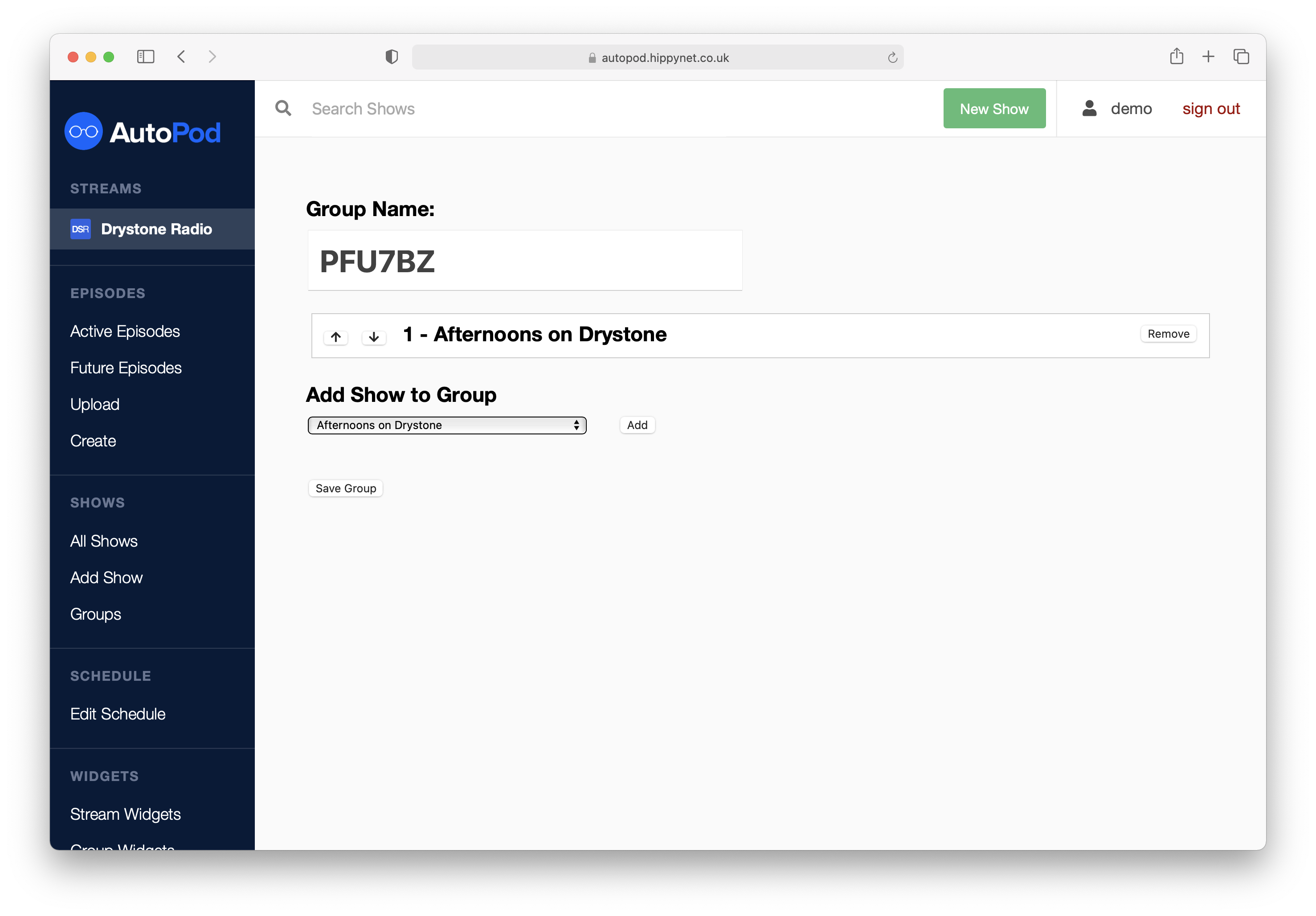Viewport: 1316px width, 916px height.
Task: Click the AutoPod logo icon
Action: click(x=85, y=132)
